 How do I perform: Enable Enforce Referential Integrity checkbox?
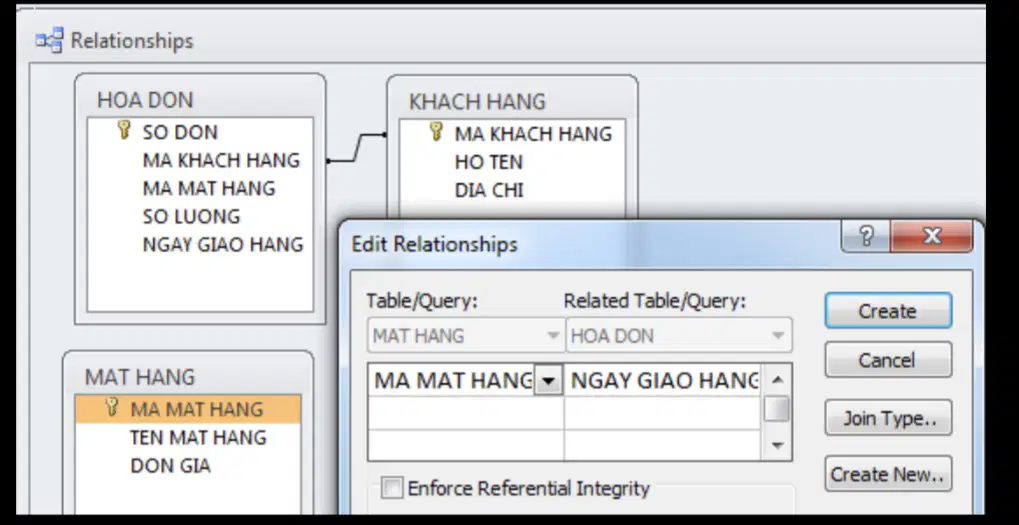tap(392, 487)
